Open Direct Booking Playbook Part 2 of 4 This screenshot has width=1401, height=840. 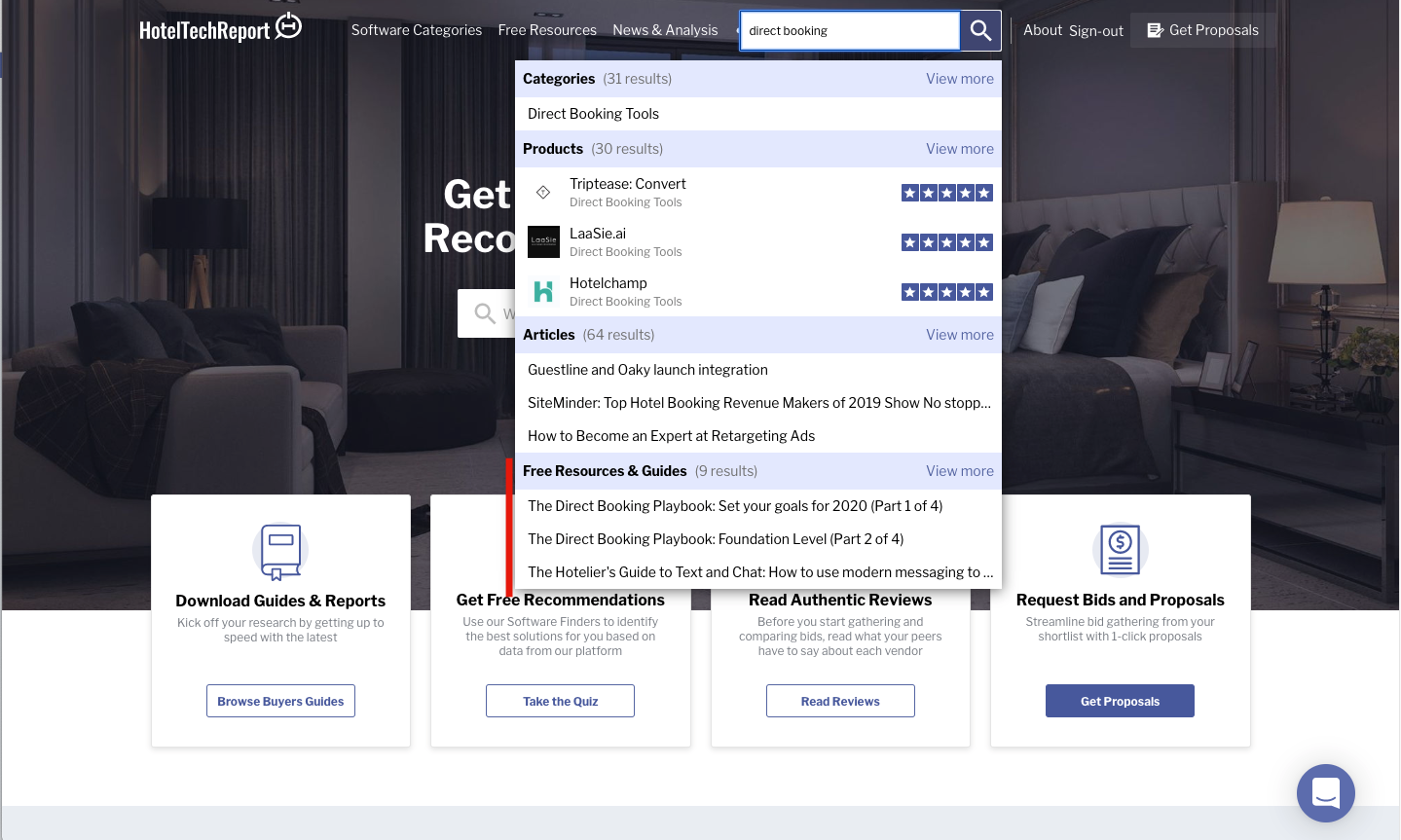coord(758,539)
